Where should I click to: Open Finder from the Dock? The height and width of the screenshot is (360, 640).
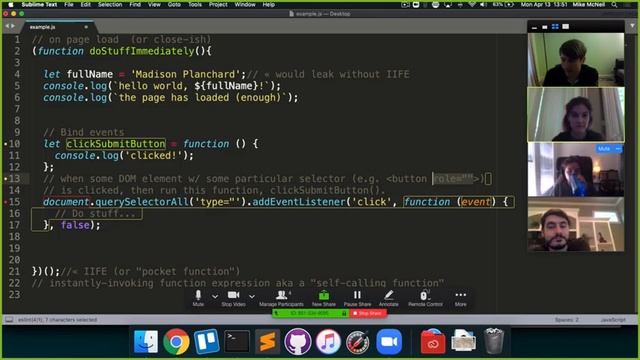click(146, 341)
